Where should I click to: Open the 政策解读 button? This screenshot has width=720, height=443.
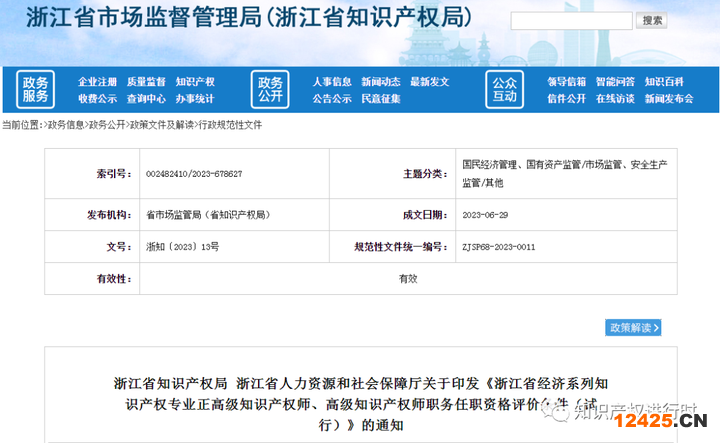[x=633, y=327]
